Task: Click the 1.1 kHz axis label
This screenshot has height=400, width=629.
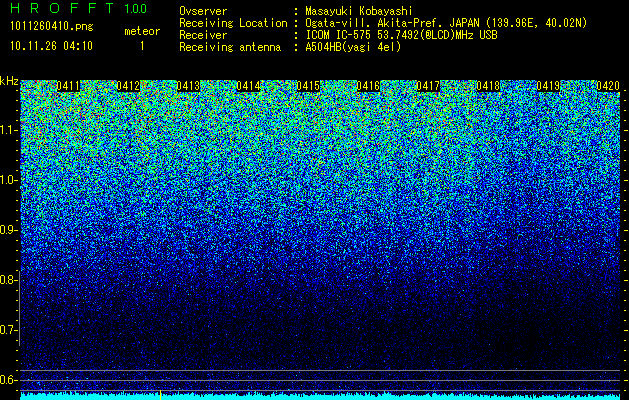Action: (8, 130)
